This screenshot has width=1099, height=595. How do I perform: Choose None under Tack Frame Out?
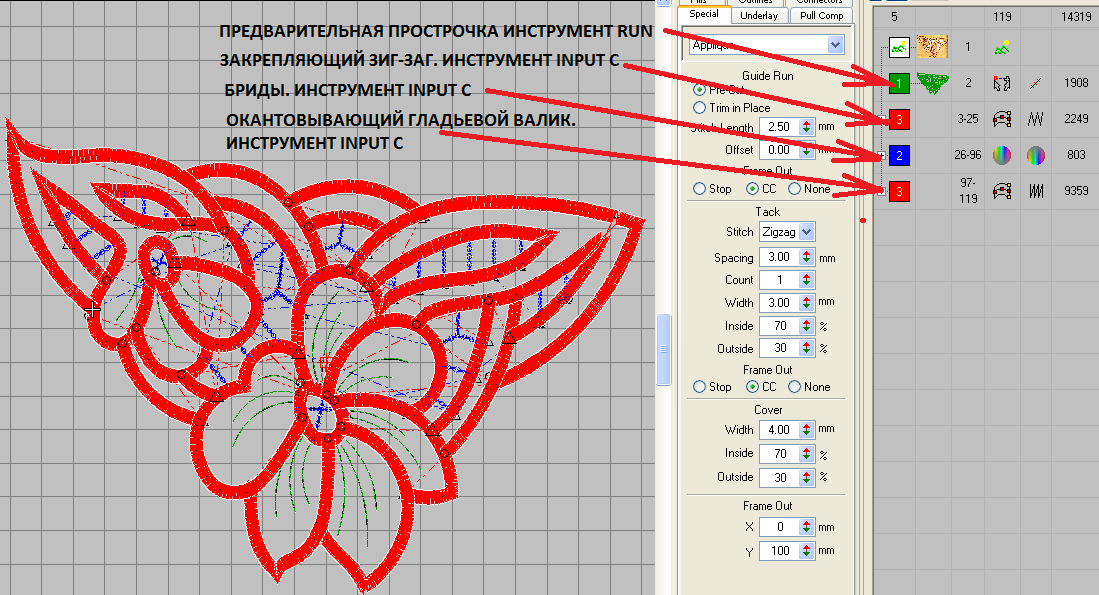[795, 386]
